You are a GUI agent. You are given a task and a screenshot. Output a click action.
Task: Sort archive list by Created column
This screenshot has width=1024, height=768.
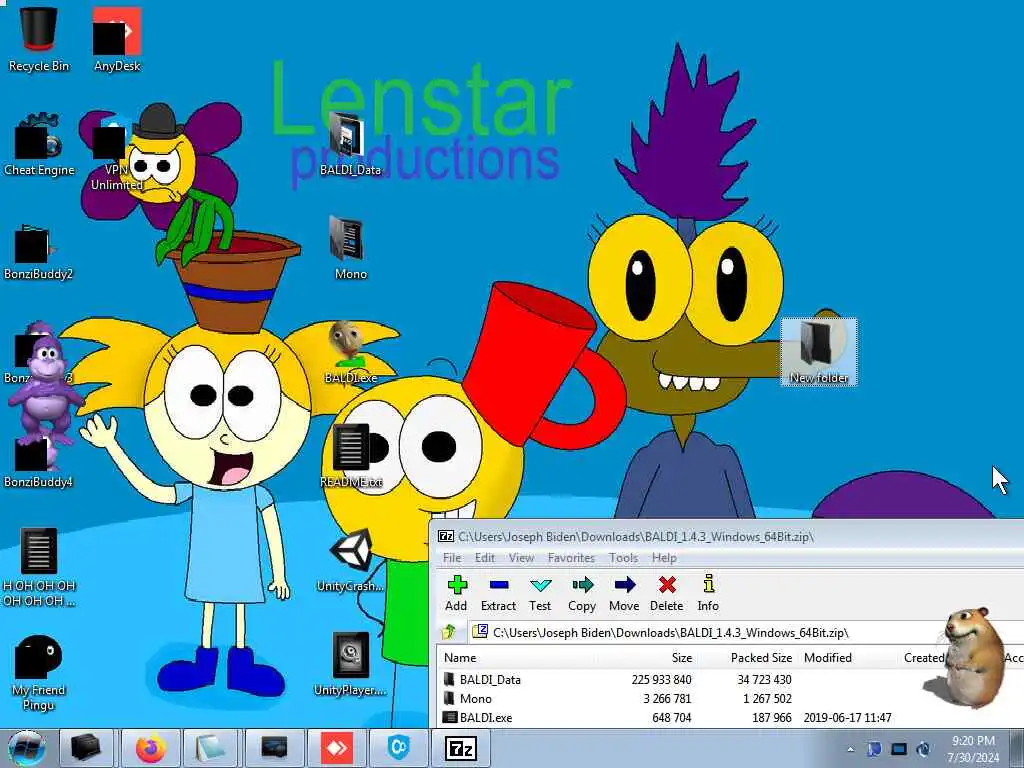pyautogui.click(x=923, y=658)
